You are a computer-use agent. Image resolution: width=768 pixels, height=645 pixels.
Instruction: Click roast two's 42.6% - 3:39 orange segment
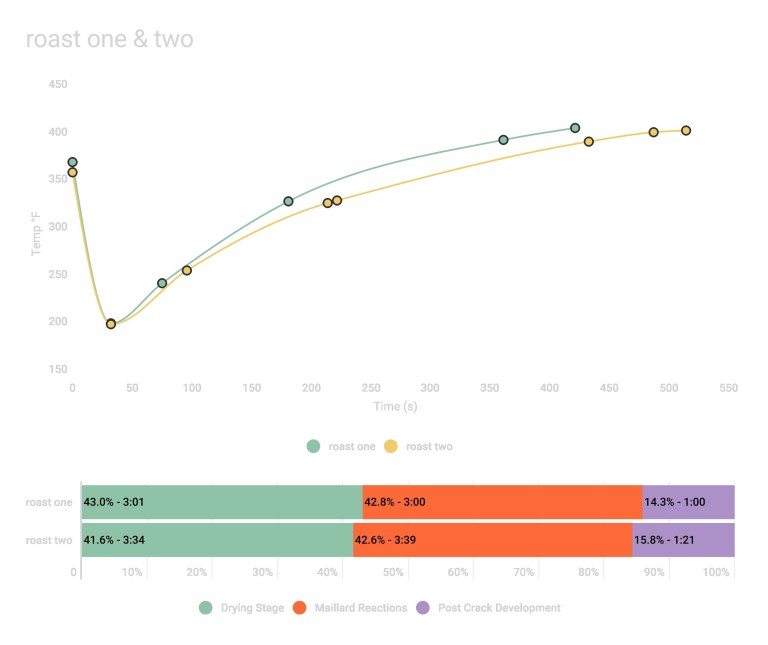492,540
